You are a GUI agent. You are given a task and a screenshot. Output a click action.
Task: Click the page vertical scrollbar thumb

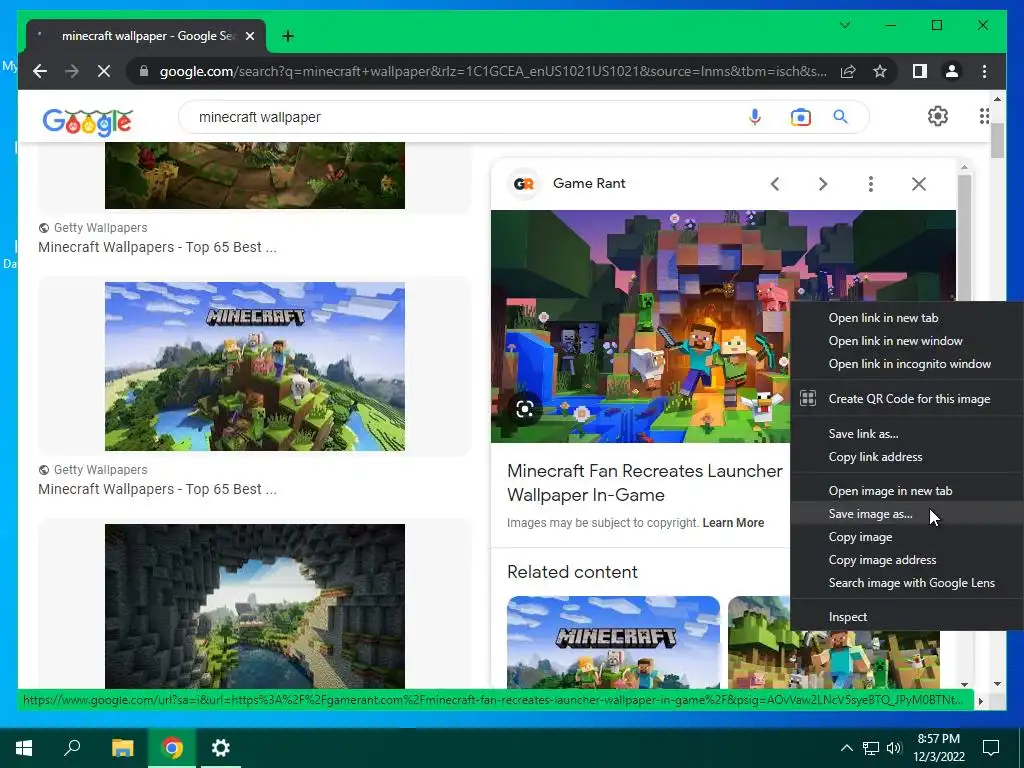(997, 140)
